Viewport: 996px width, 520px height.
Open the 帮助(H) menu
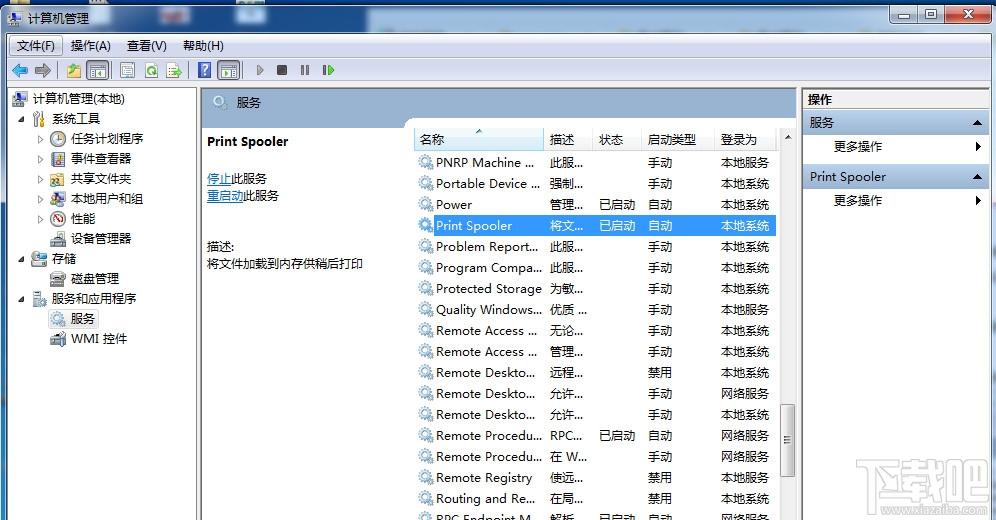click(x=203, y=46)
